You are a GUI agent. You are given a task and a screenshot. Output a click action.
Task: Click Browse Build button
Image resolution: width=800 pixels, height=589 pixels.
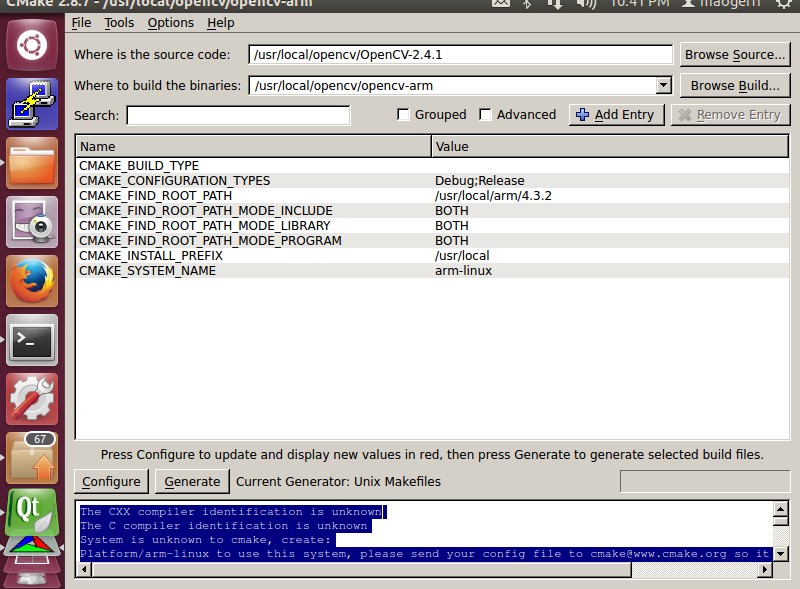click(x=735, y=86)
